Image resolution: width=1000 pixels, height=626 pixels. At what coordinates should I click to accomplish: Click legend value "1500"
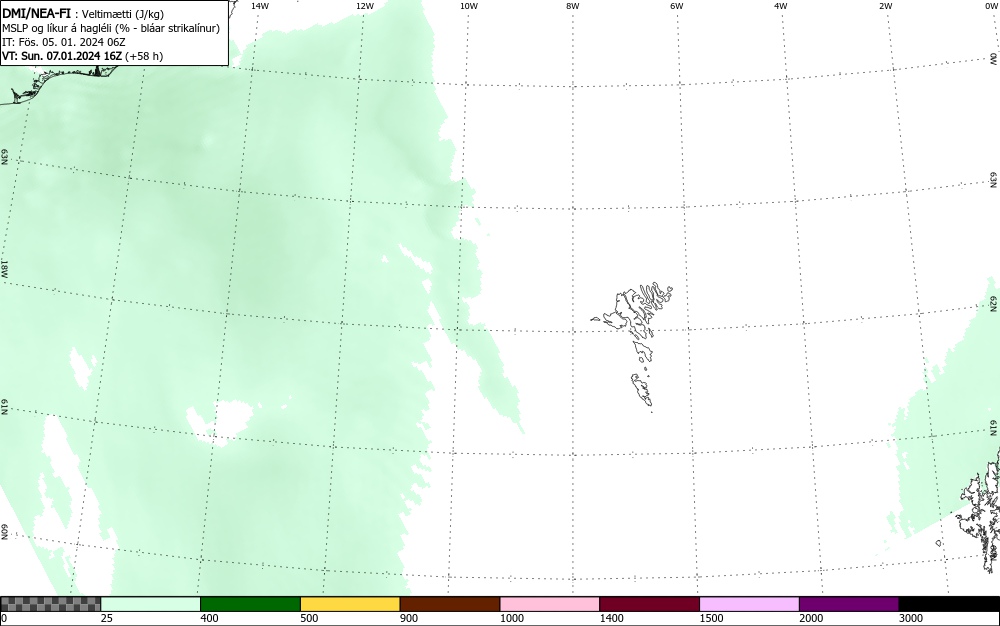pos(711,618)
